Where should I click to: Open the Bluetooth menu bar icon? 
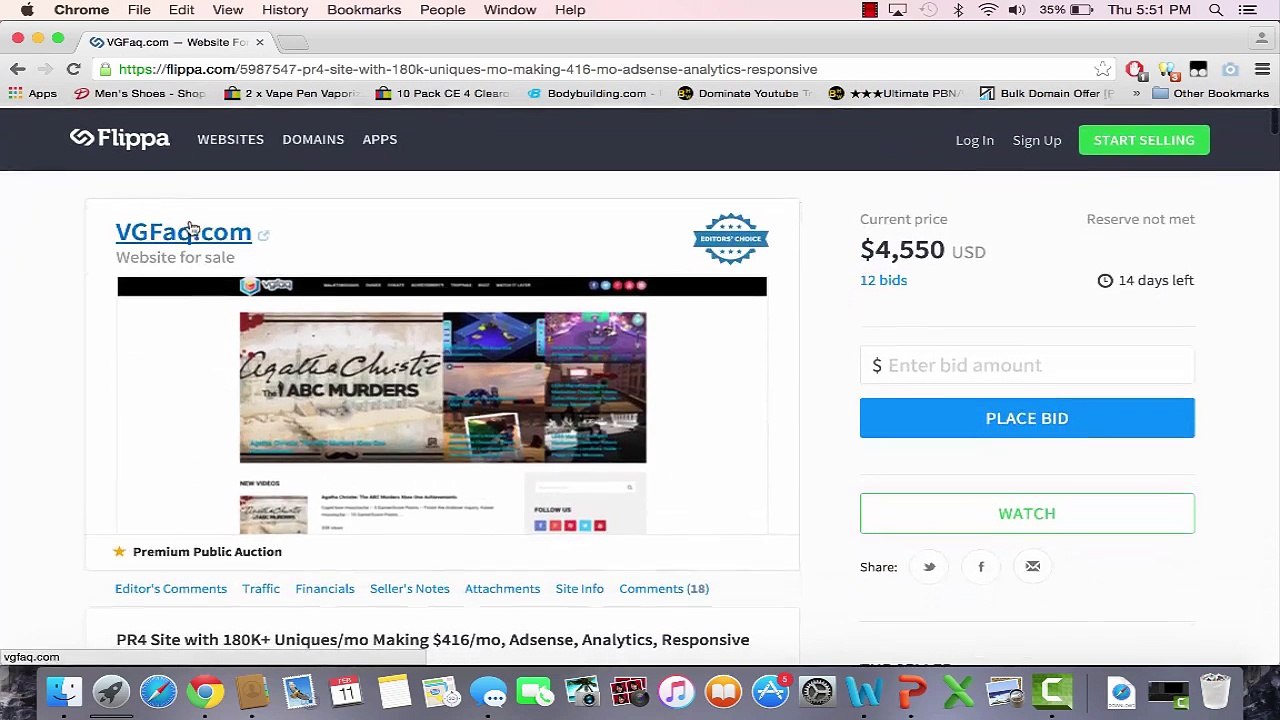tap(958, 10)
